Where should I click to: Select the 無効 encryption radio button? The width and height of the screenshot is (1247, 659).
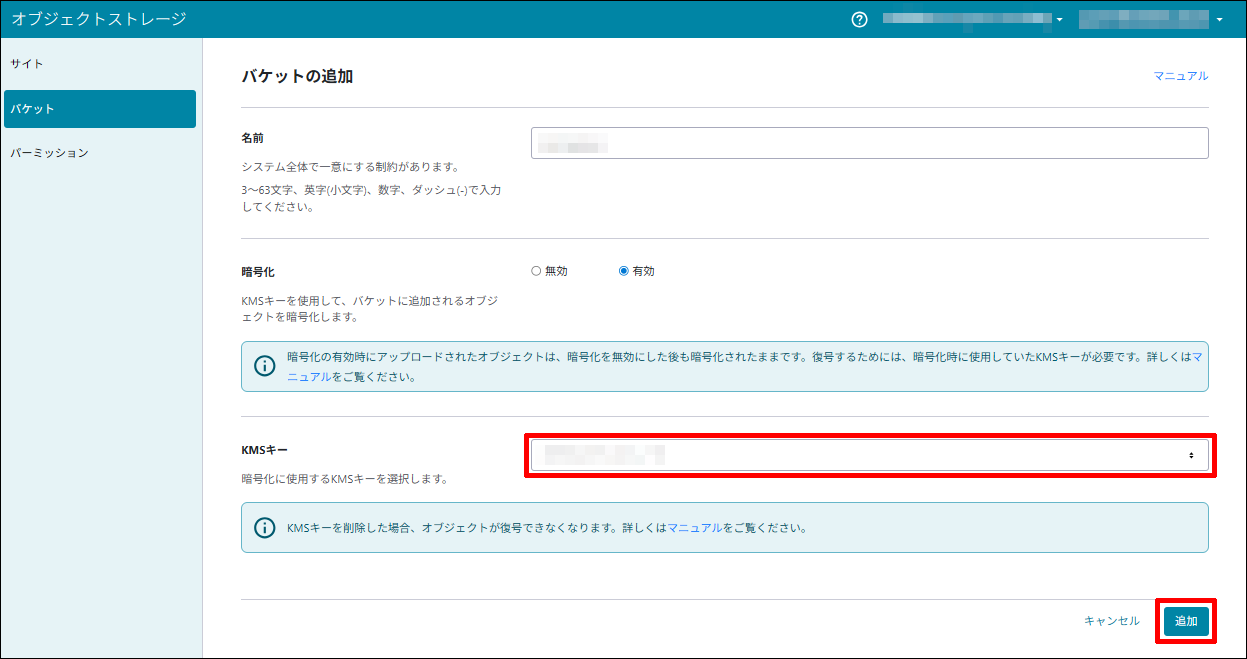tap(536, 271)
